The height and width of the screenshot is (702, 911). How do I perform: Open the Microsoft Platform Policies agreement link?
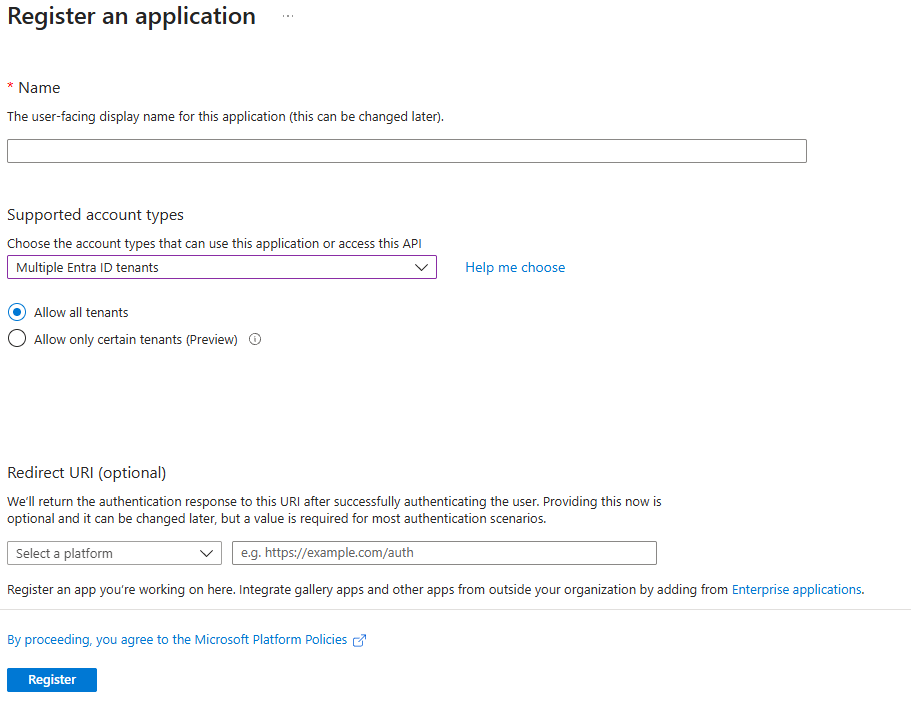tap(177, 640)
